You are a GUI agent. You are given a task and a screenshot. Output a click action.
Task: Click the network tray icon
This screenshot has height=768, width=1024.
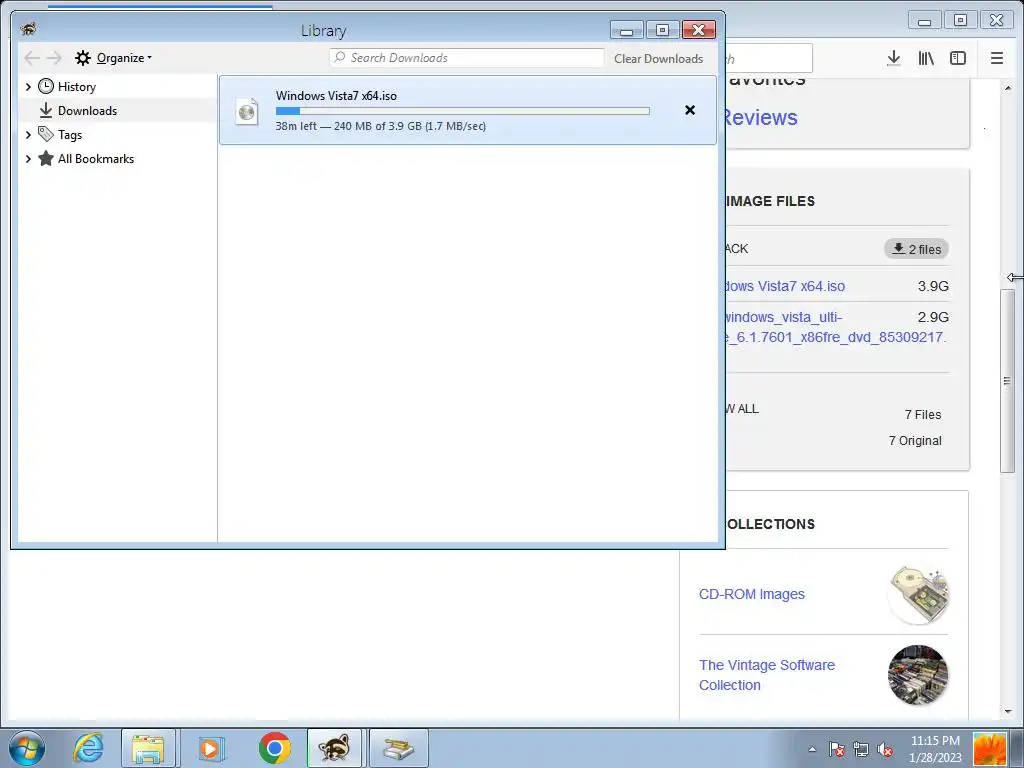[x=861, y=750]
